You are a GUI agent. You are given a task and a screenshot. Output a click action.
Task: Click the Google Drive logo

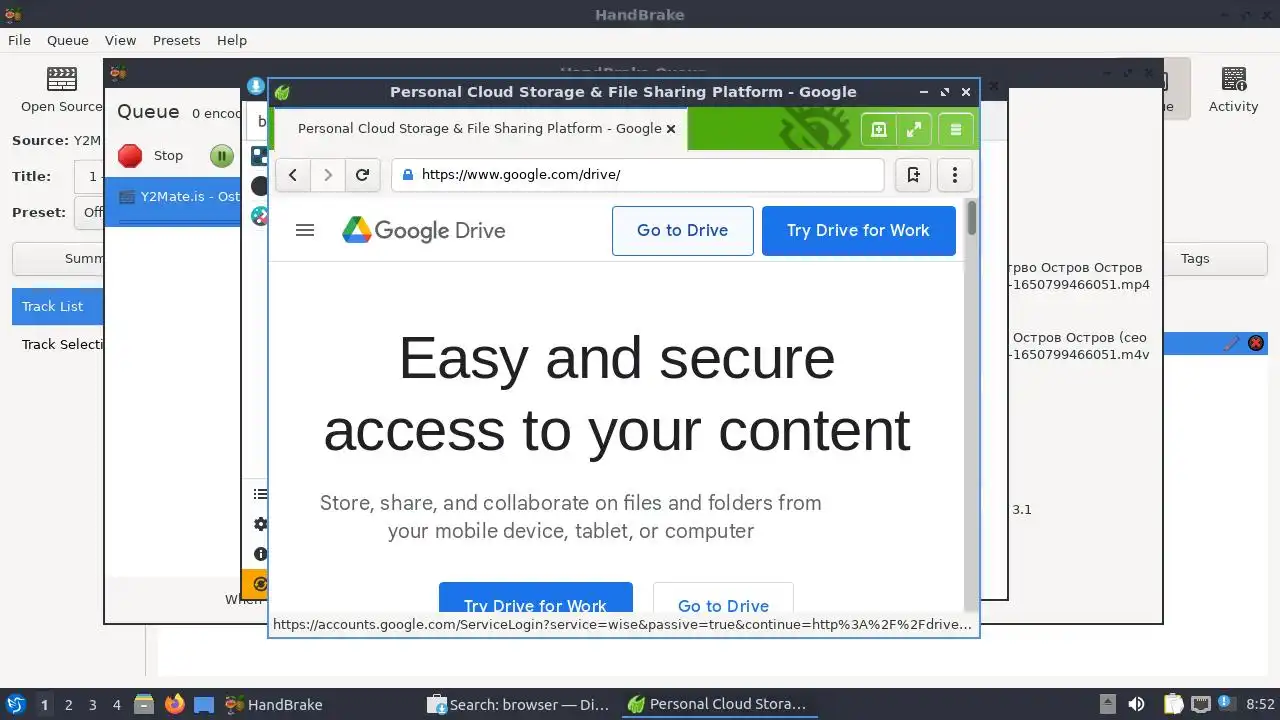click(x=424, y=231)
